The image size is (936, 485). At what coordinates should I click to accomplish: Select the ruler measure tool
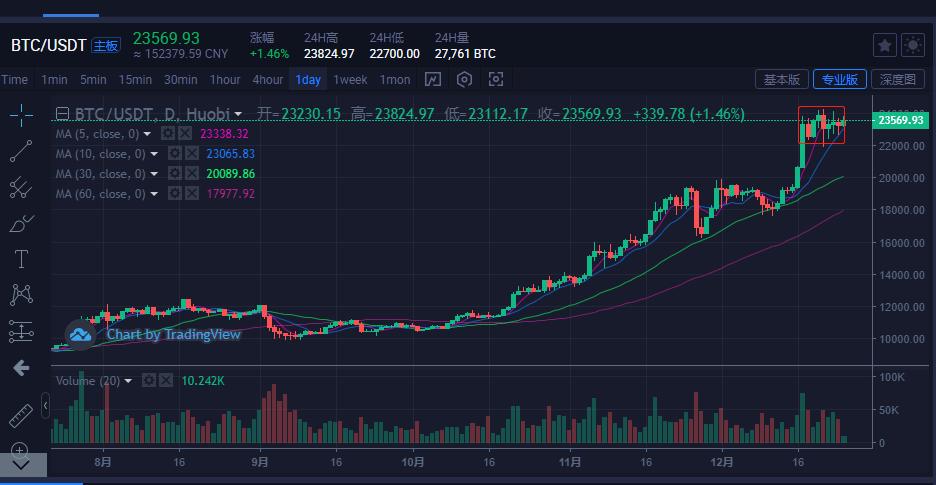point(21,415)
